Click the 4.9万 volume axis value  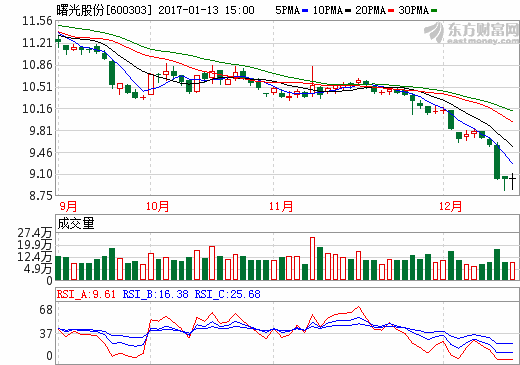coord(38,269)
